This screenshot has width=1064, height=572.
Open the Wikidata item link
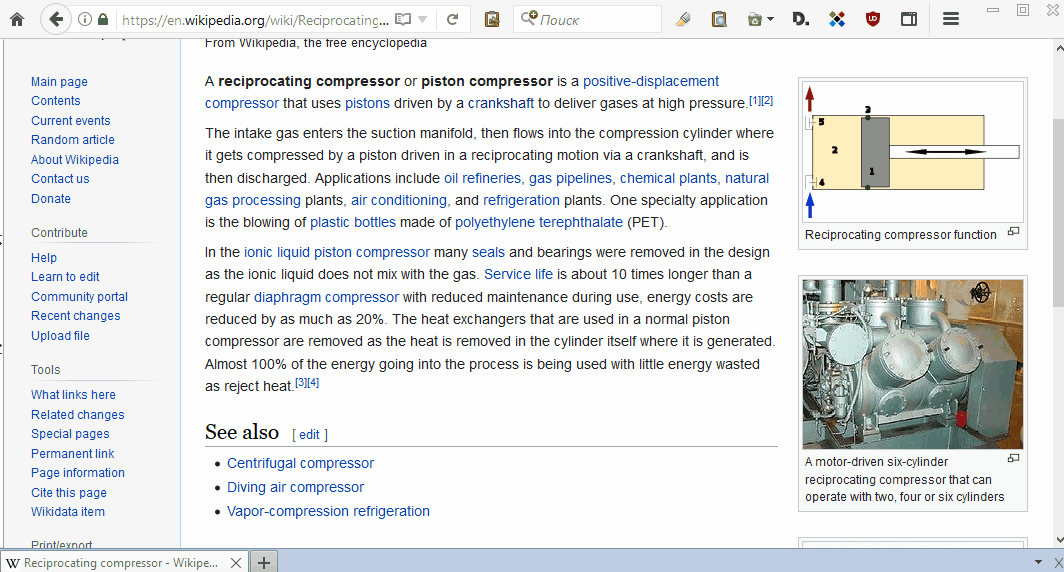pyautogui.click(x=68, y=512)
